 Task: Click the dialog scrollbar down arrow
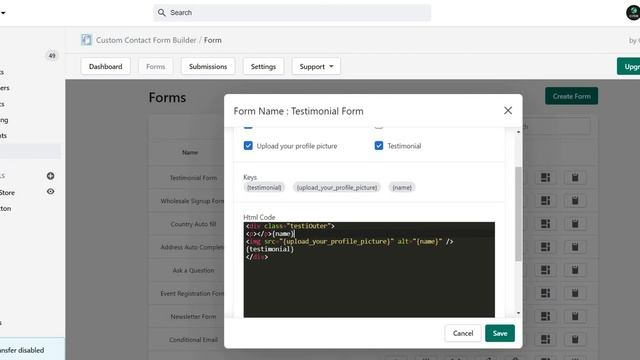point(518,313)
